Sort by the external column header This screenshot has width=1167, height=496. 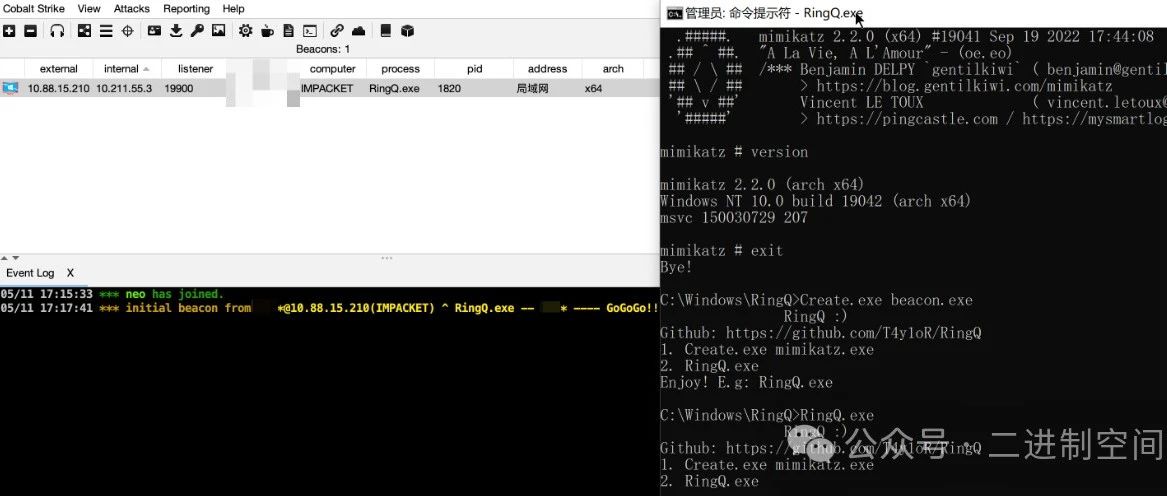pos(59,69)
